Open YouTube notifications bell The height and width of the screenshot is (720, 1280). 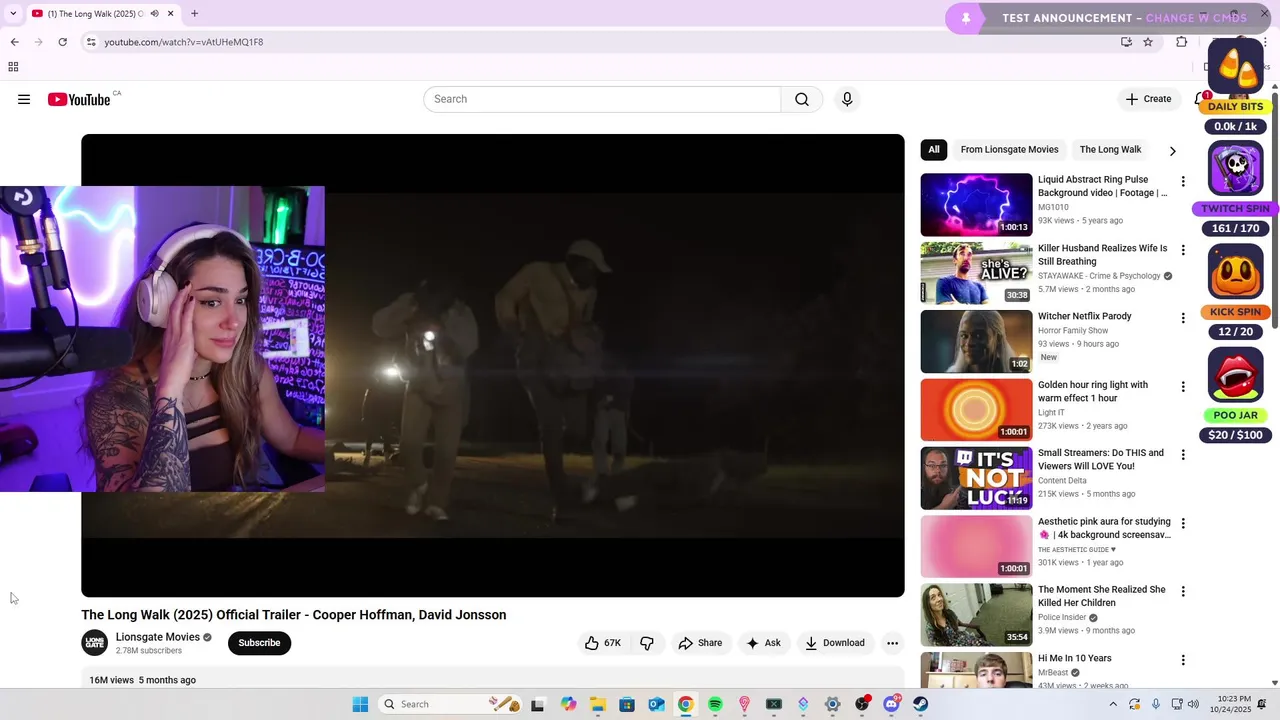tap(1200, 99)
